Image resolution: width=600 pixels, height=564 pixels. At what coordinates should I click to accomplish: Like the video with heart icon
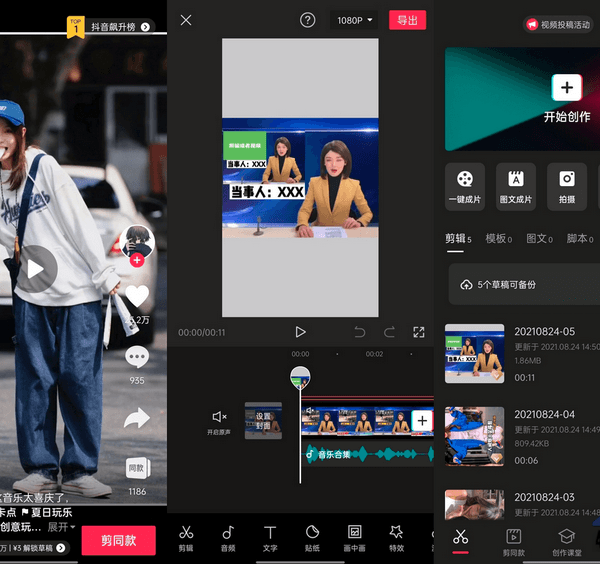[x=137, y=296]
